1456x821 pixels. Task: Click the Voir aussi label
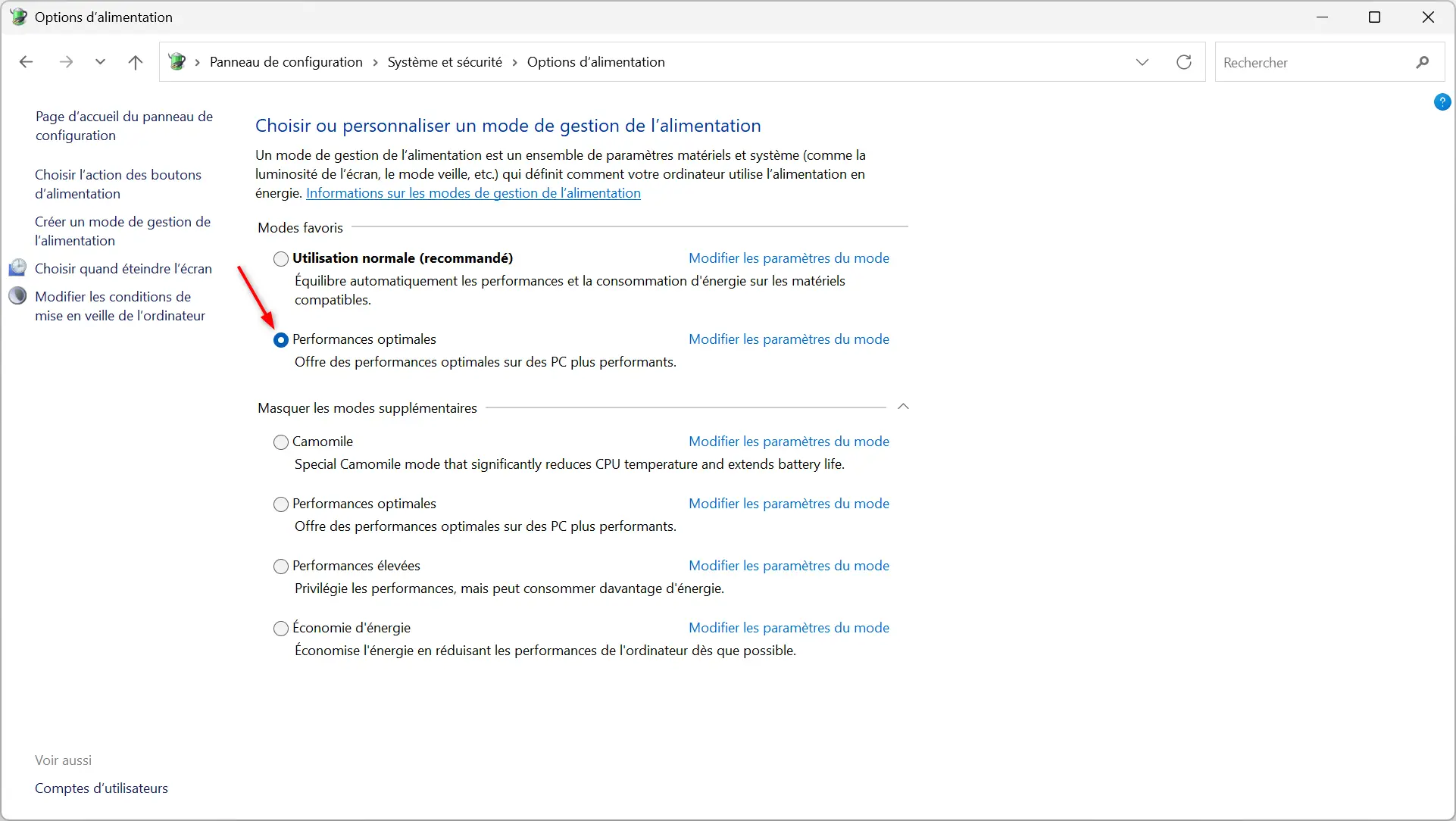(64, 760)
